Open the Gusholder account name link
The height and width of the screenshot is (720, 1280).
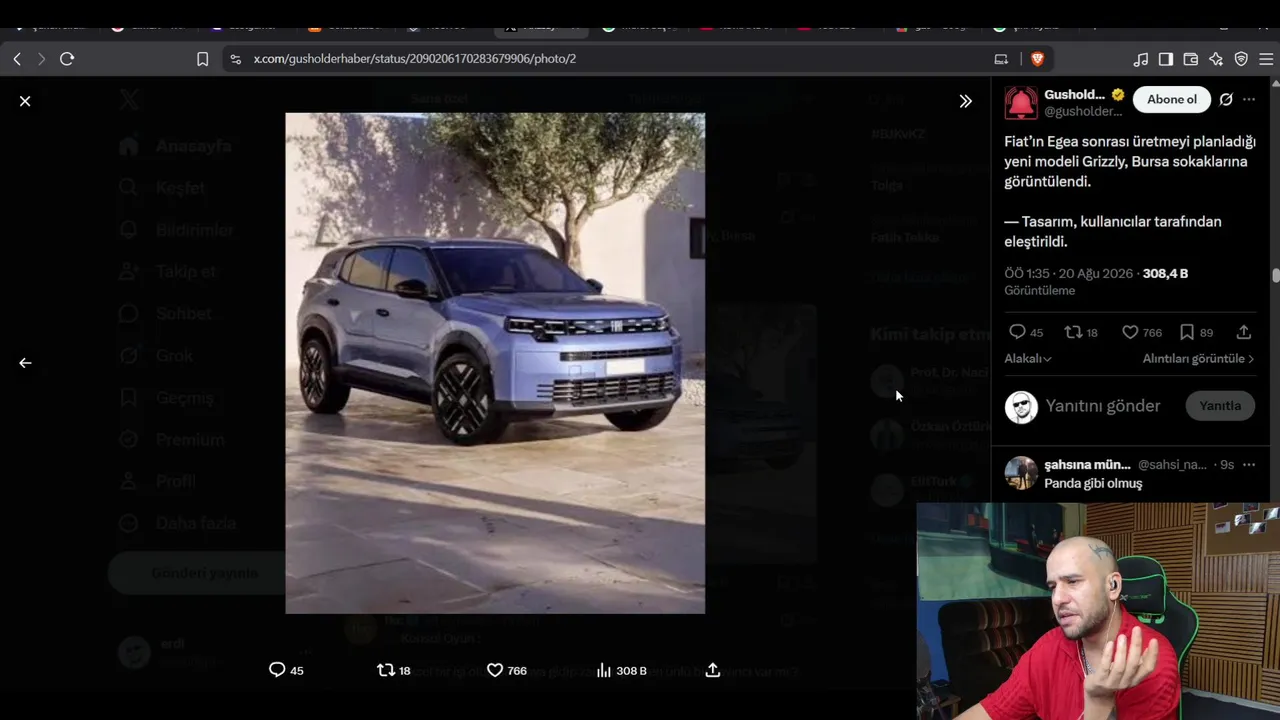point(1075,95)
